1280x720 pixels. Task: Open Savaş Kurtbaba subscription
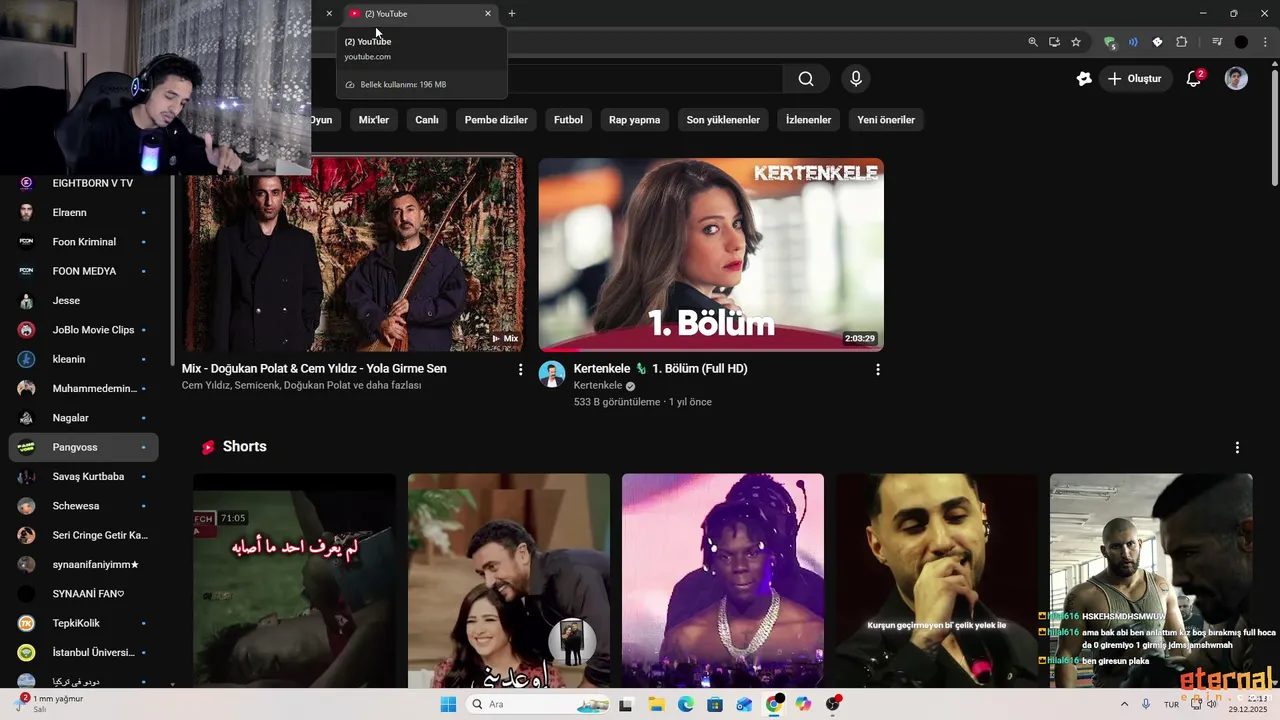[84, 476]
